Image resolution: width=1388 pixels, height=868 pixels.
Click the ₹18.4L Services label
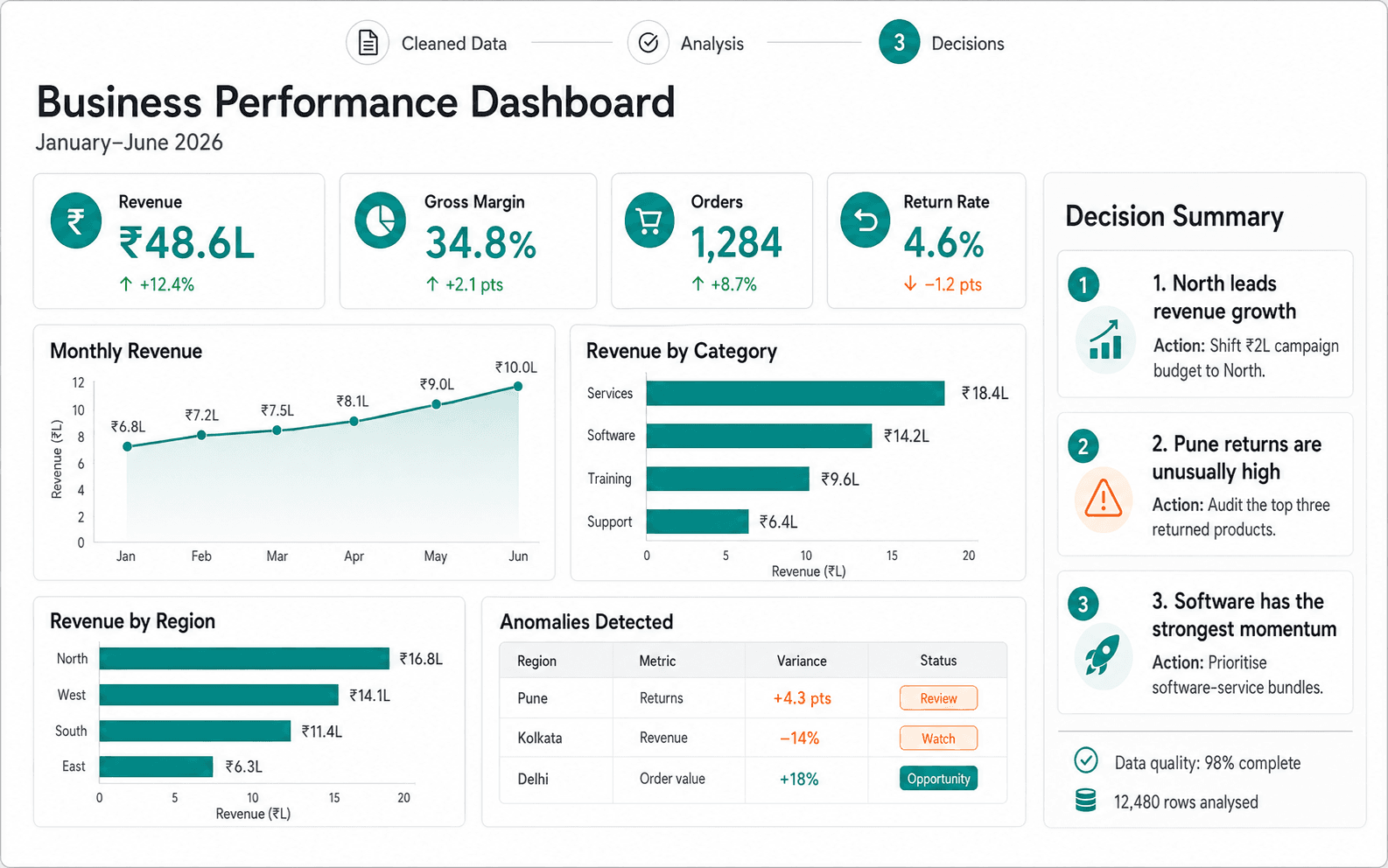(x=985, y=394)
